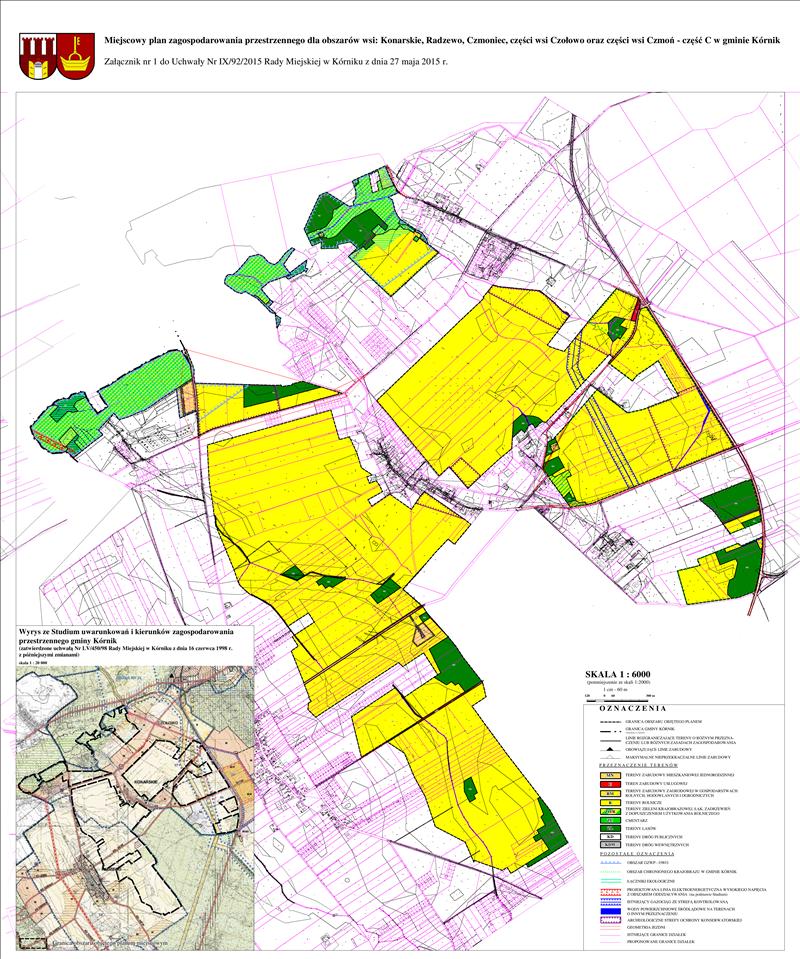Image resolution: width=800 pixels, height=959 pixels.
Task: Click the 'GRANICA GMINY KÓRNIK' legend label
Action: (x=650, y=729)
